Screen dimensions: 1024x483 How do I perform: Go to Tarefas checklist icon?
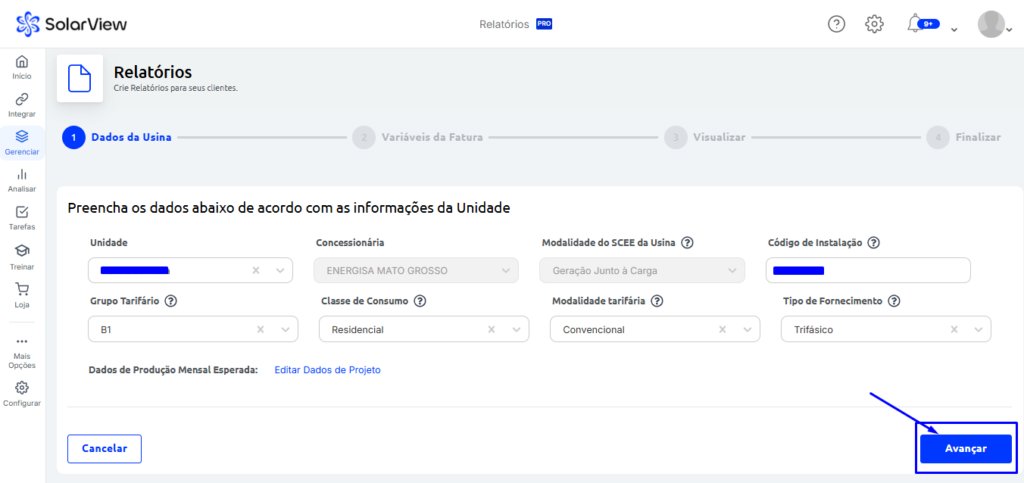[22, 212]
